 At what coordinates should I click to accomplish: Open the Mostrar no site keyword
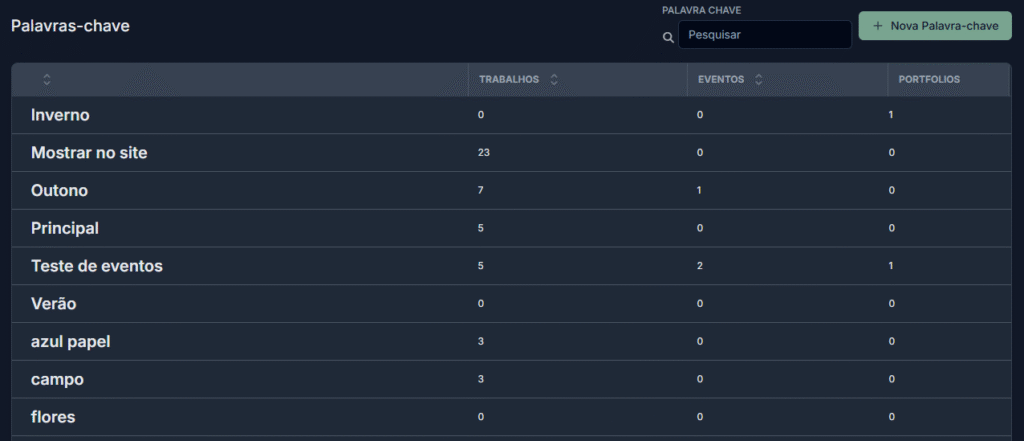[89, 153]
